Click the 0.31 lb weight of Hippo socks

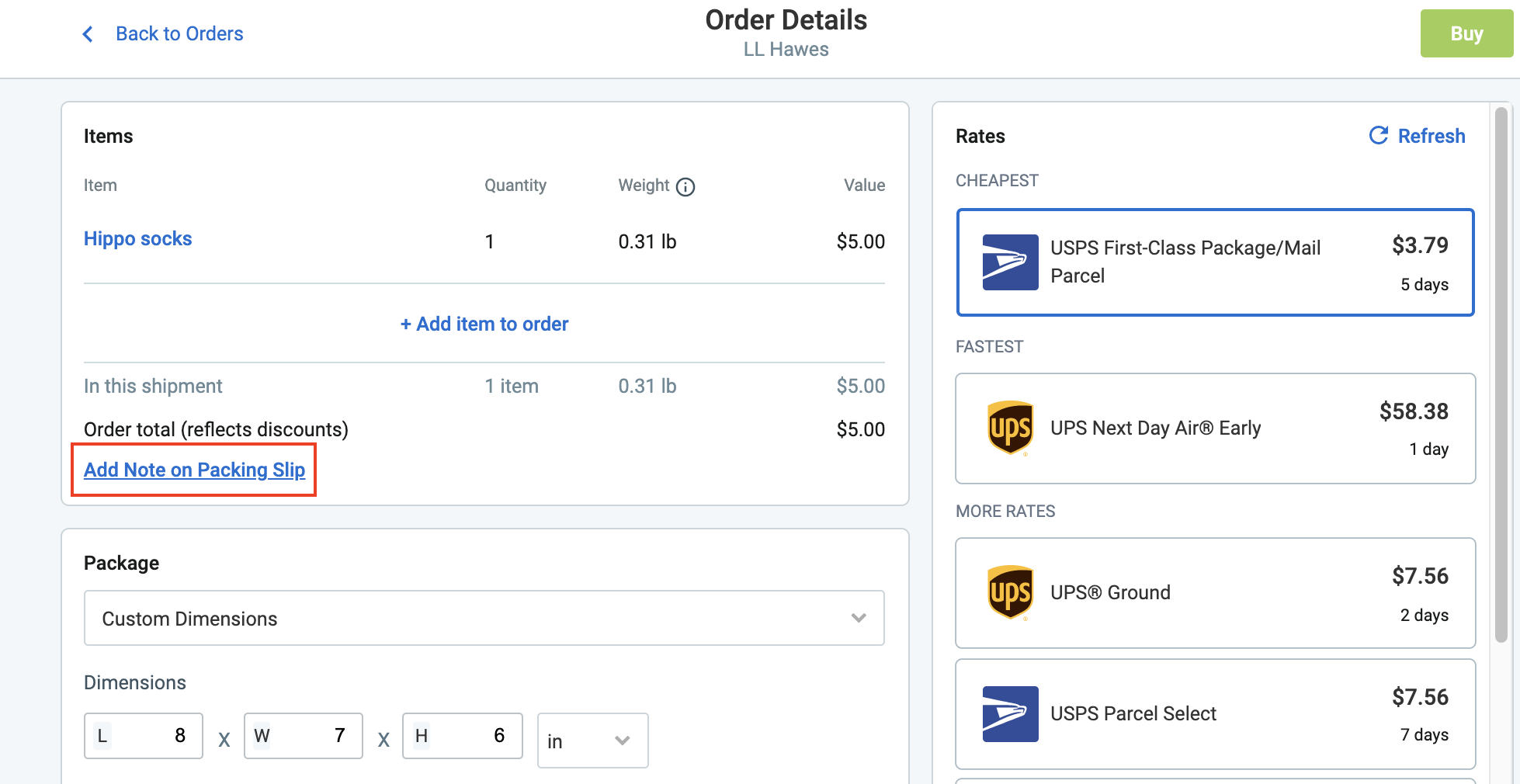(647, 241)
